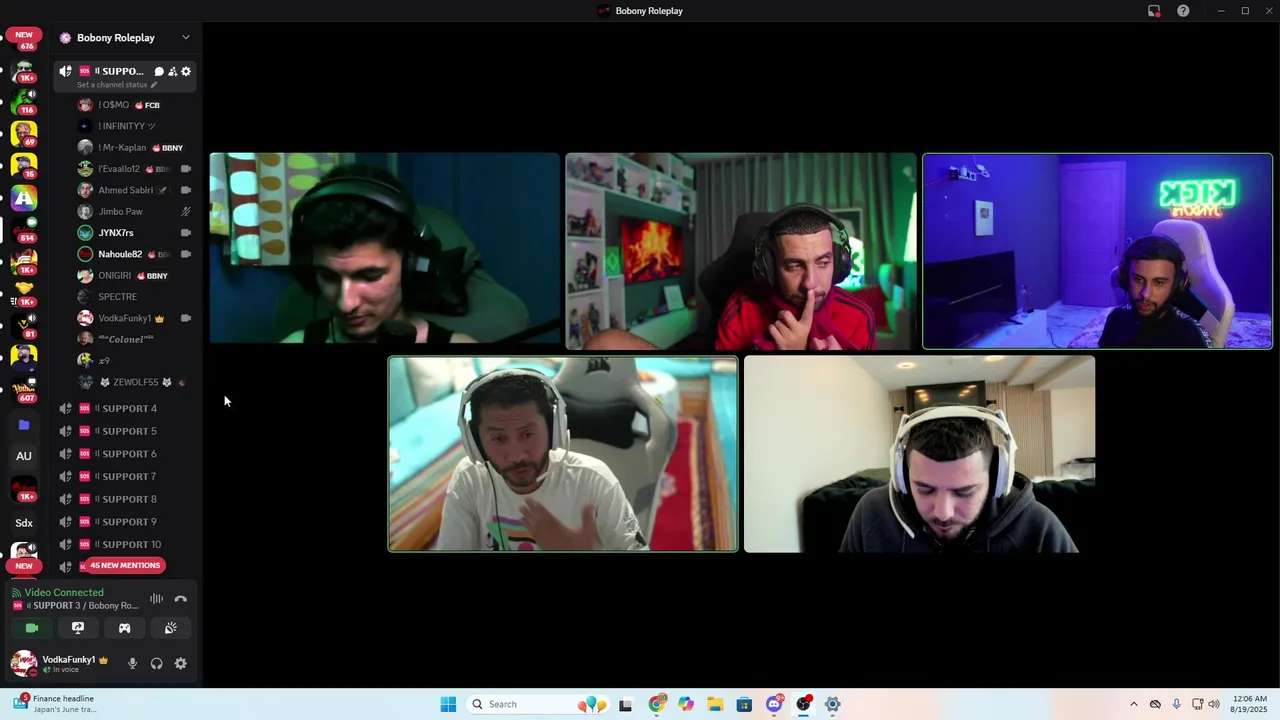Open VodkaFunky1 user panel avatar
This screenshot has width=1280, height=720.
(24, 663)
